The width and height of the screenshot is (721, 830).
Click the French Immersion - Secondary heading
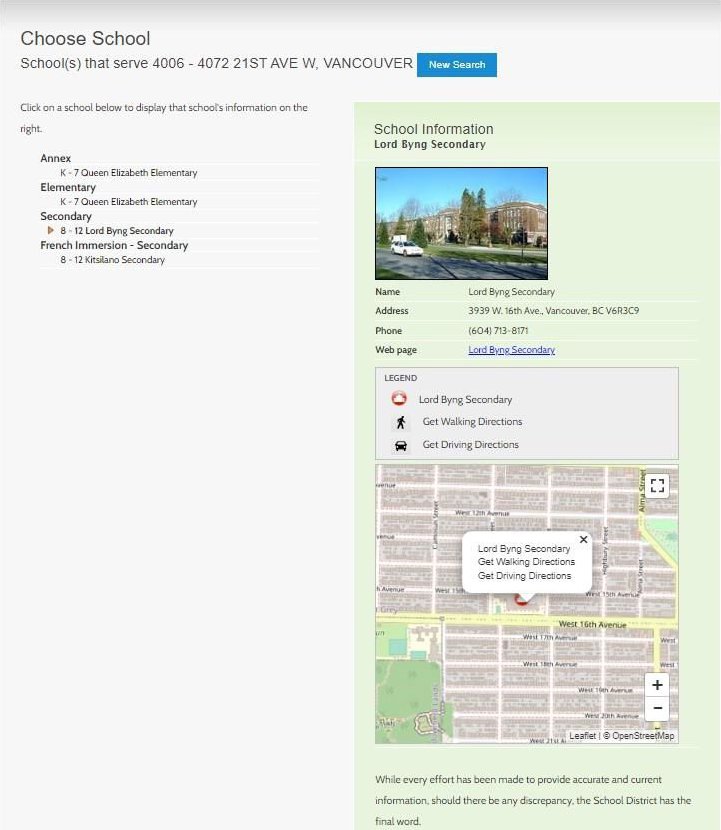pyautogui.click(x=114, y=246)
